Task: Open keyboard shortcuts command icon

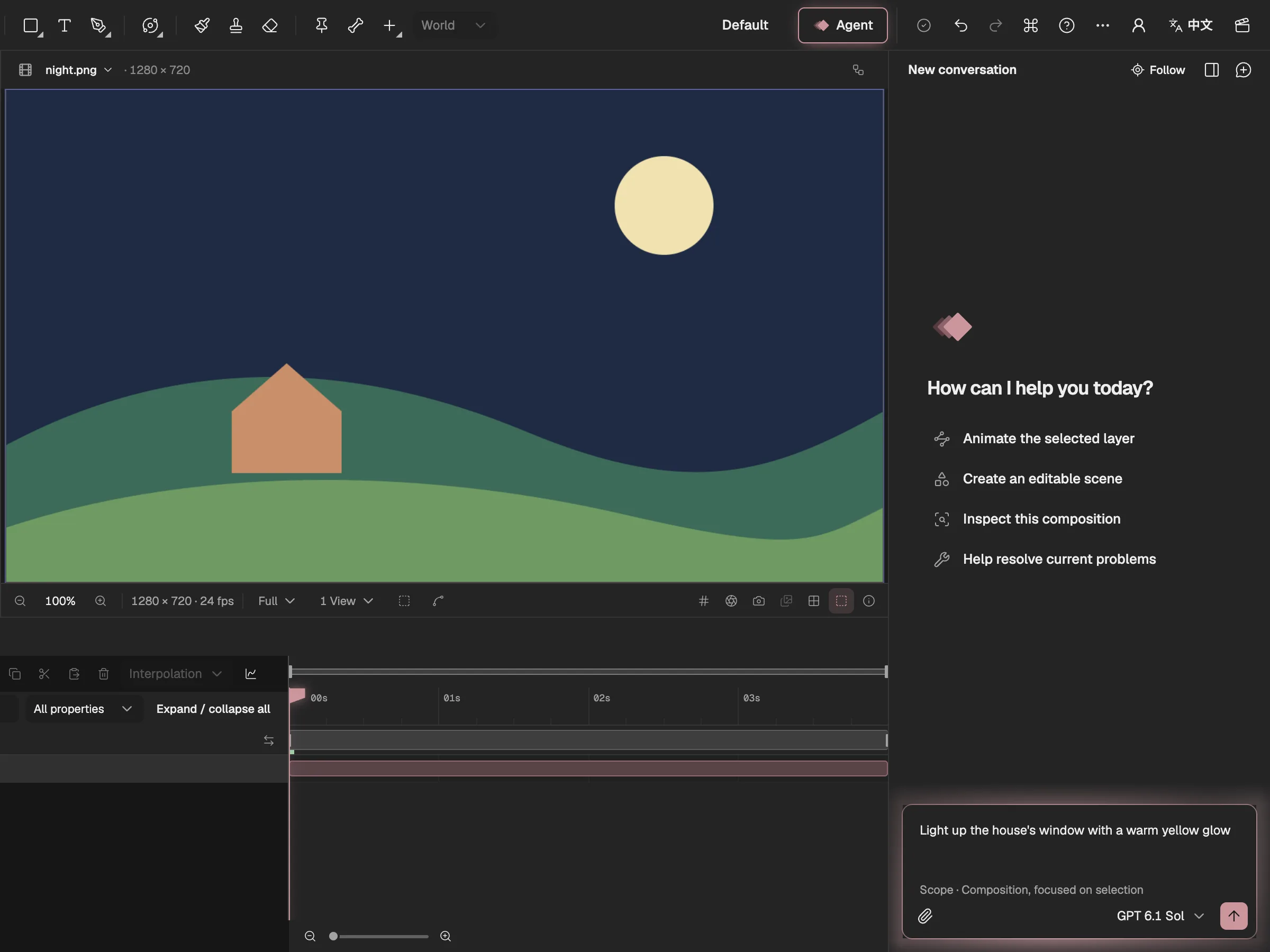Action: (1031, 25)
